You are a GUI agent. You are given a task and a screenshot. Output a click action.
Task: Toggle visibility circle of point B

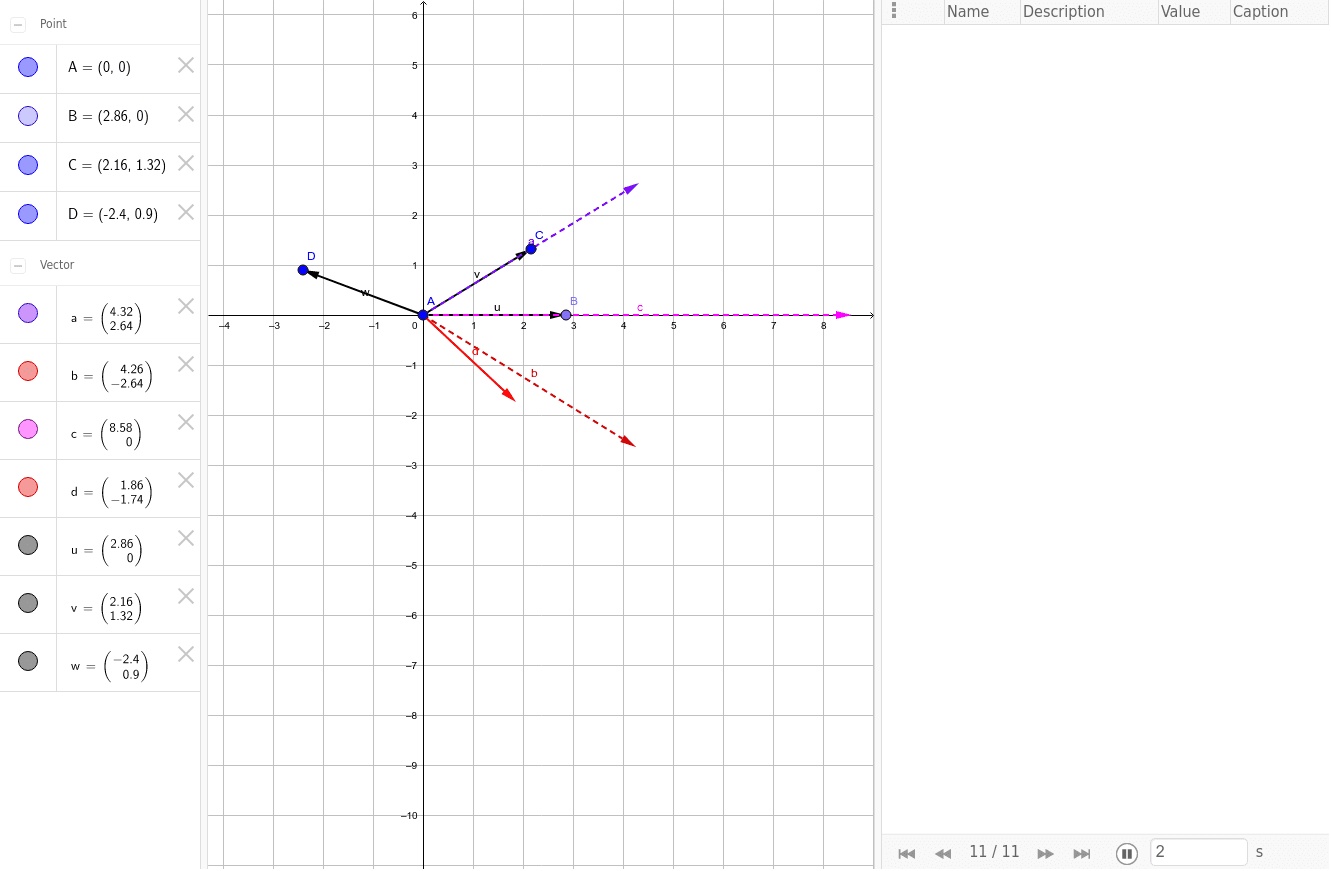pyautogui.click(x=28, y=116)
